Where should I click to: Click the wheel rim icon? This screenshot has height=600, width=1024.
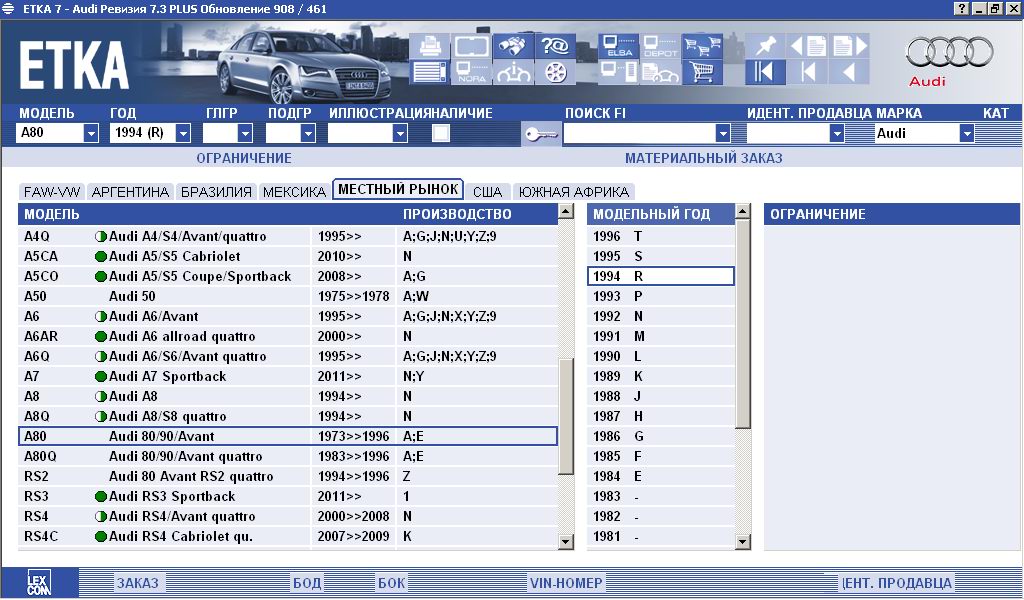555,71
